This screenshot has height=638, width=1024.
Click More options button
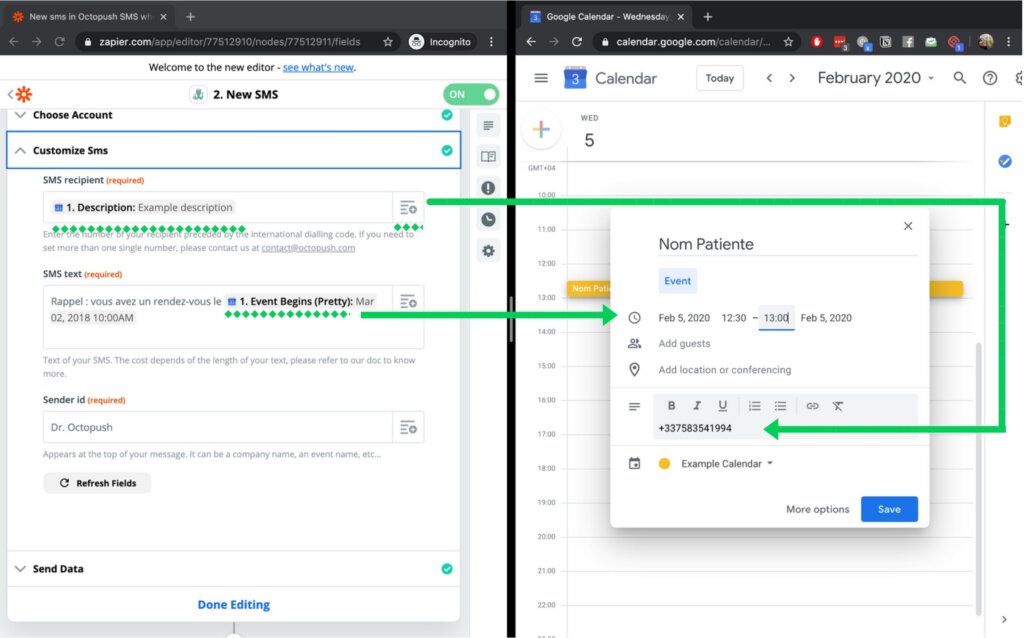[818, 509]
